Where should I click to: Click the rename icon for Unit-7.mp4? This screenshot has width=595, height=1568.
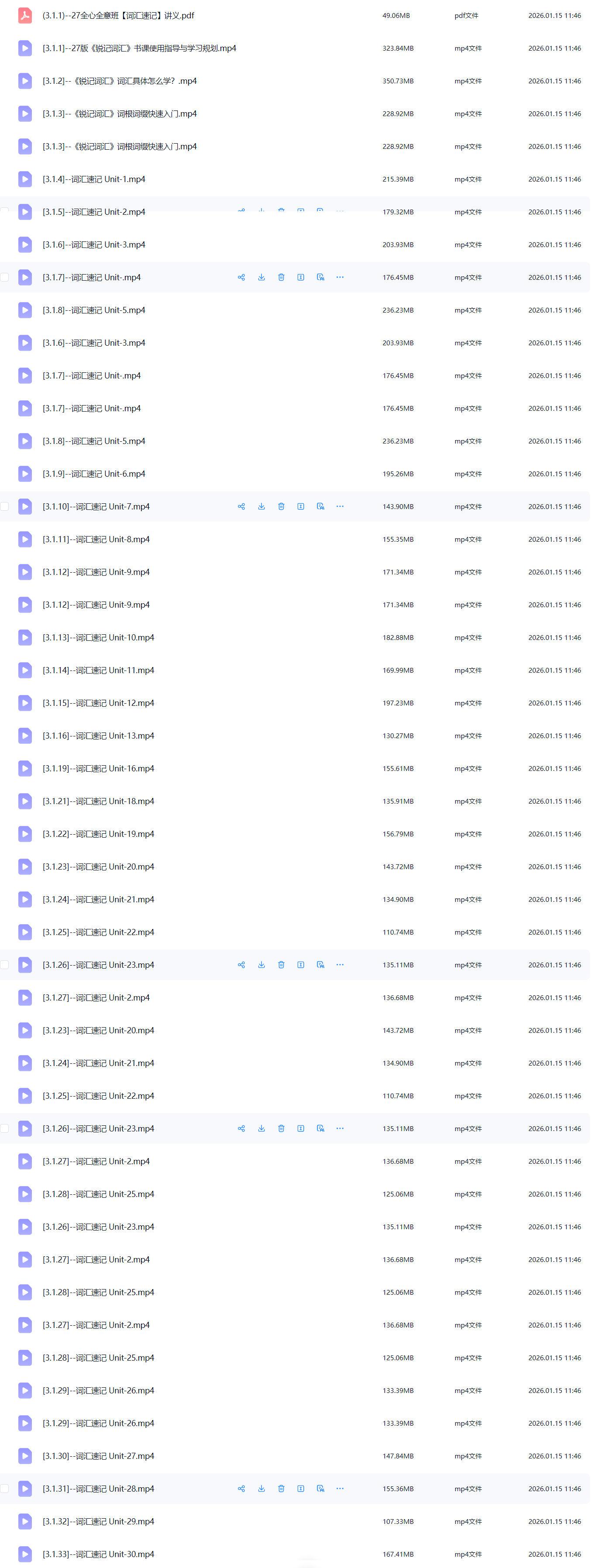301,506
